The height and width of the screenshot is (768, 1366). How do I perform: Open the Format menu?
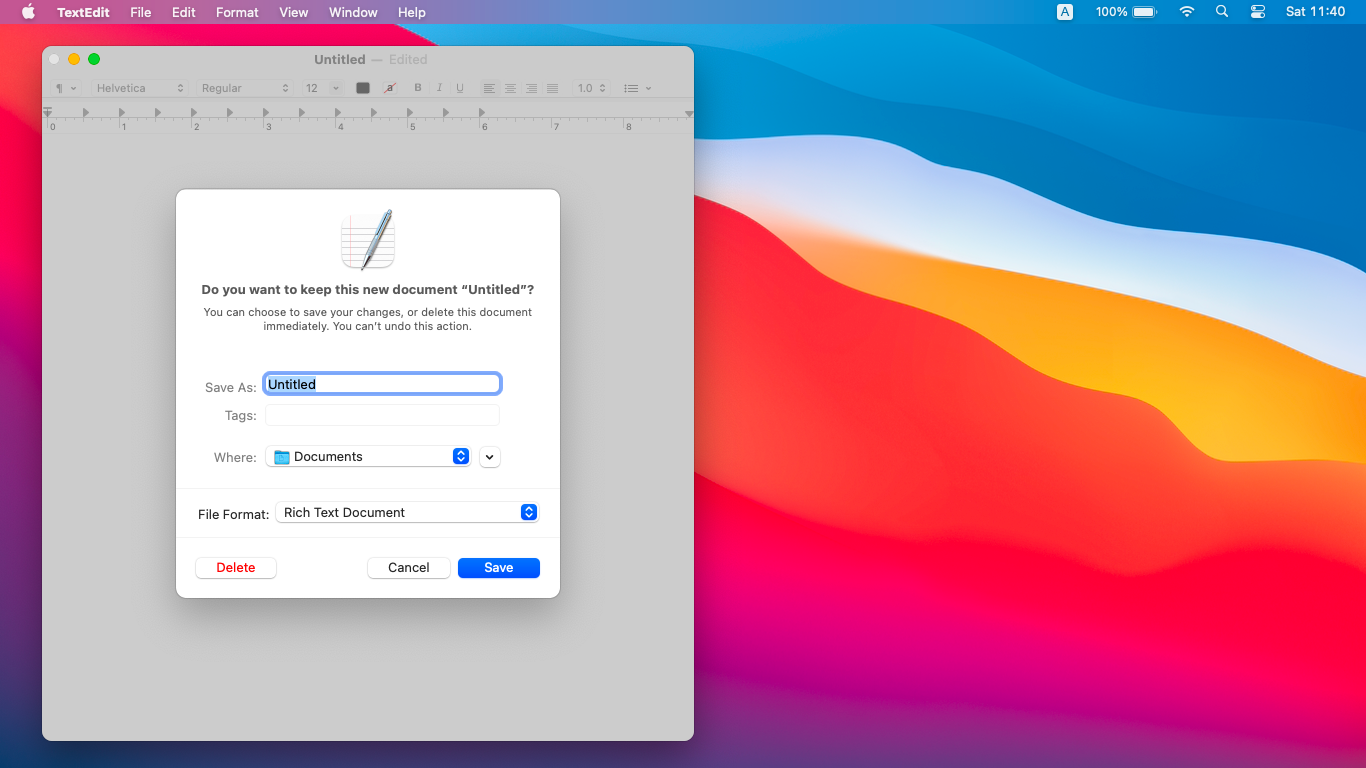pos(237,12)
